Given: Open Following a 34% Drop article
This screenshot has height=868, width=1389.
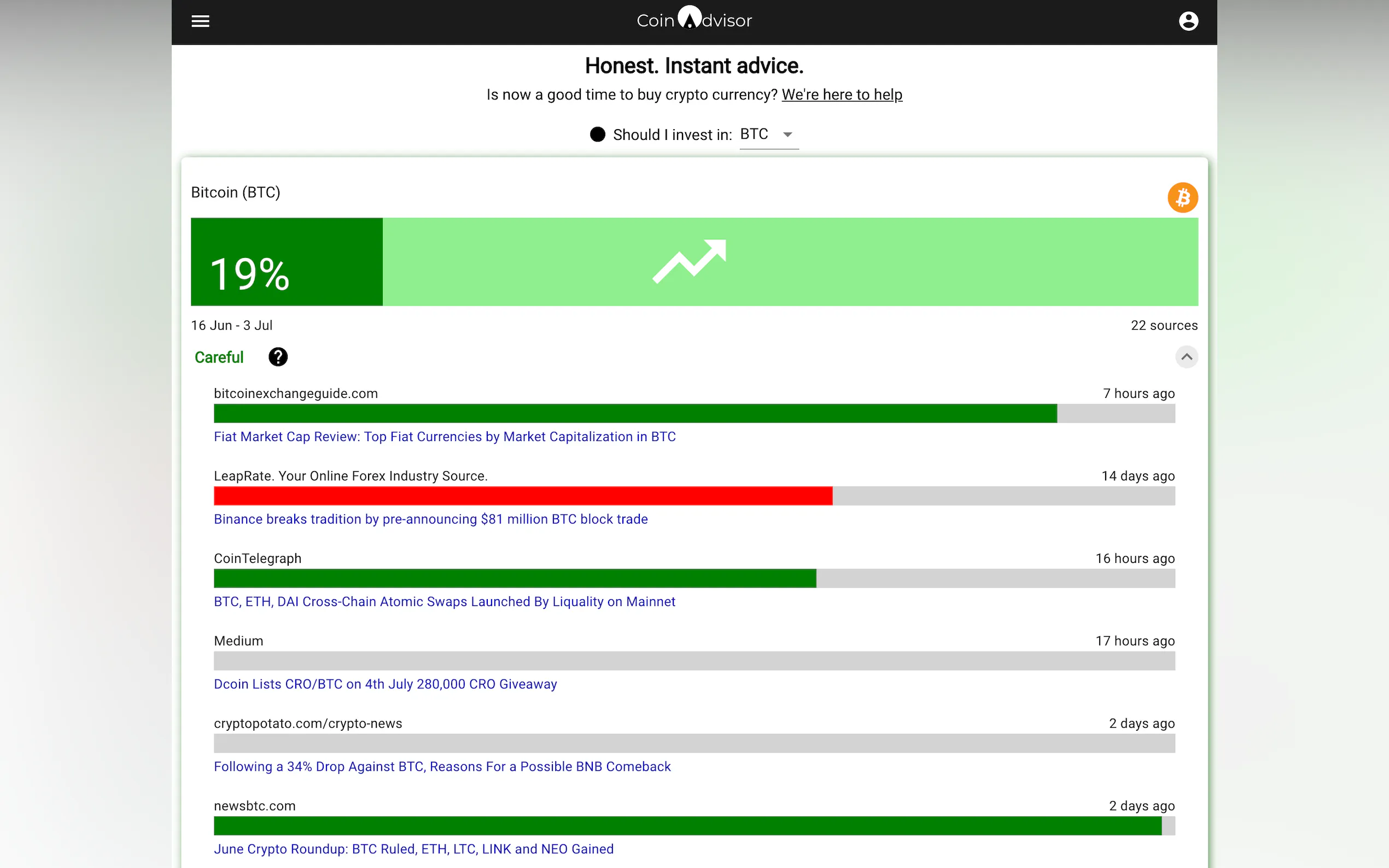Looking at the screenshot, I should [x=442, y=766].
